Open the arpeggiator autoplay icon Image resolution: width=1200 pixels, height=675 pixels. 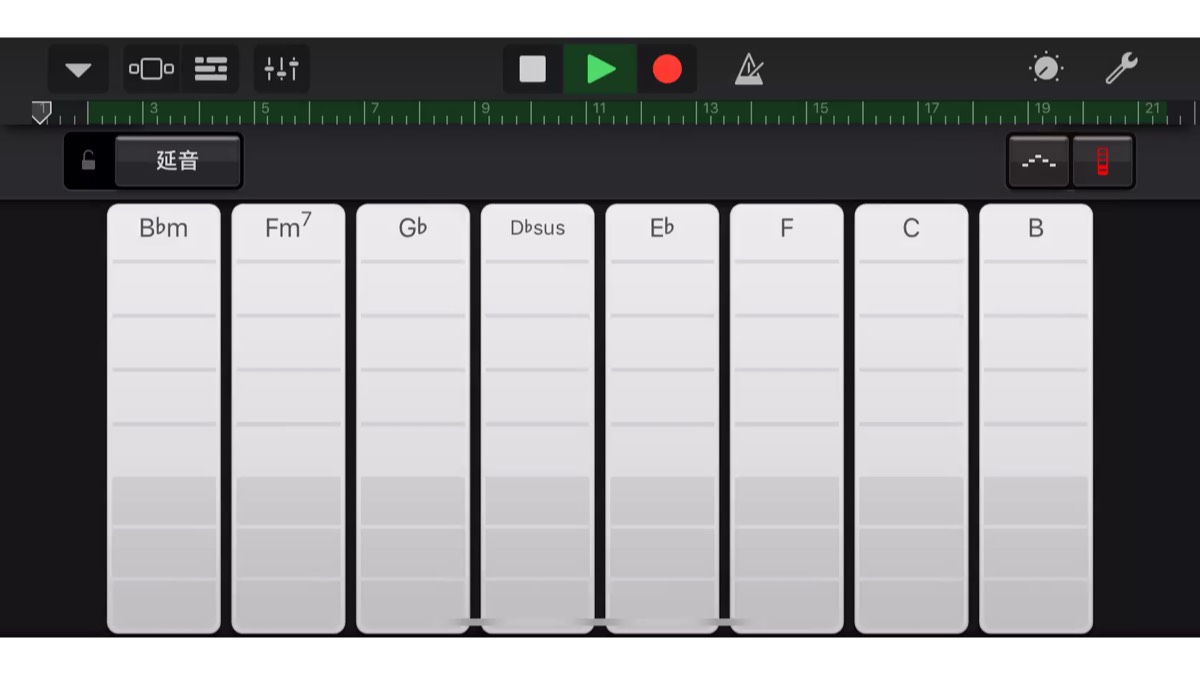tap(1039, 161)
